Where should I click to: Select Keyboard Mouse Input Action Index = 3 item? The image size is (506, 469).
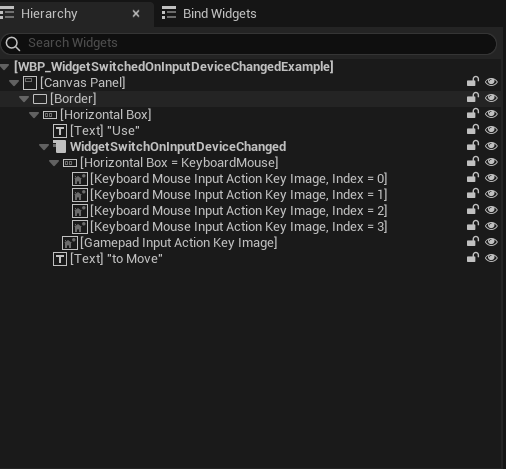tap(239, 227)
